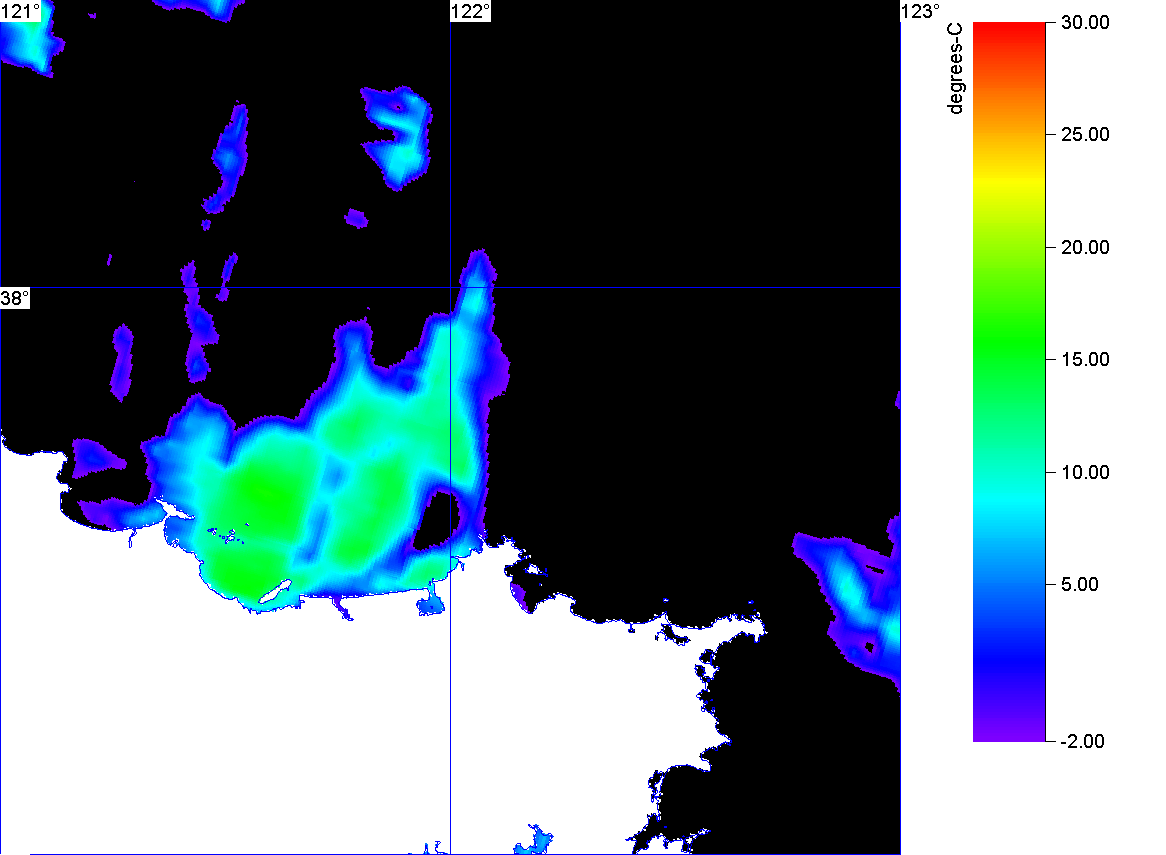Click the 122° longitude label
Image resolution: width=1166 pixels, height=855 pixels.
pos(471,11)
